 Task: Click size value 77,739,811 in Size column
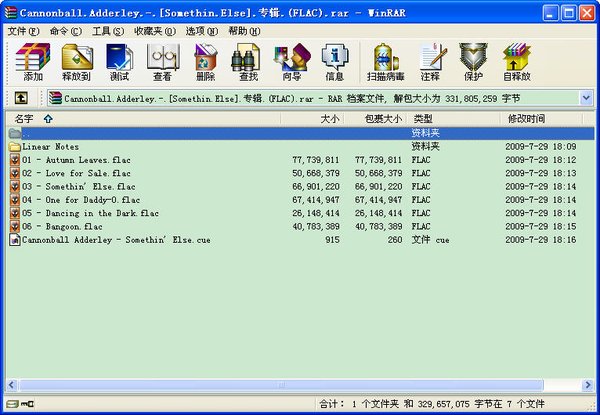[316, 160]
